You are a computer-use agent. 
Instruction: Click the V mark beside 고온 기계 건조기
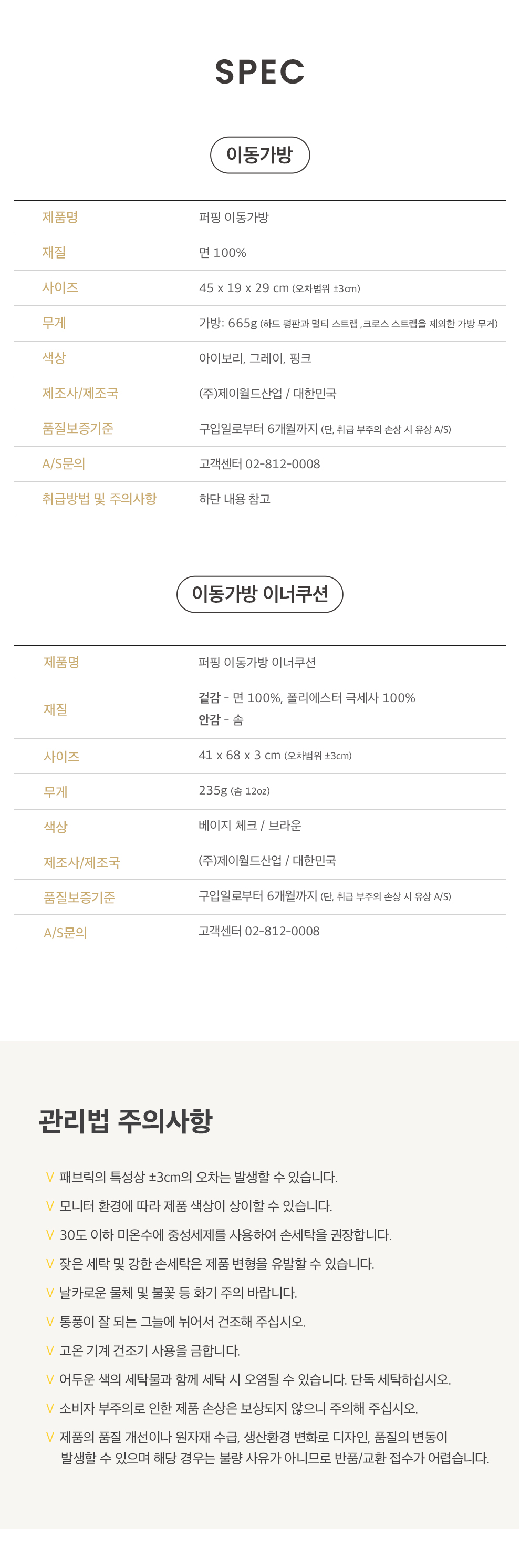point(50,1350)
